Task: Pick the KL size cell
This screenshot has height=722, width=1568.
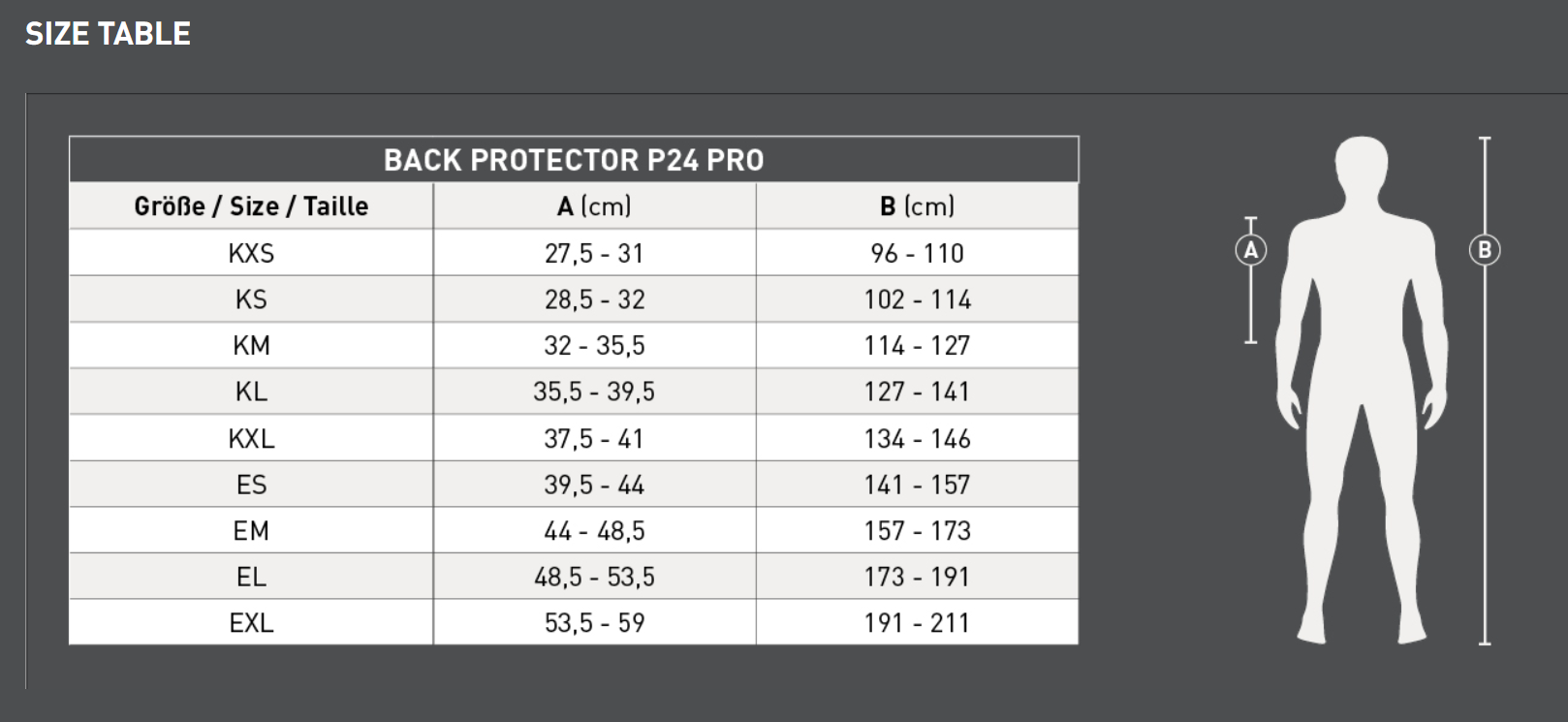Action: click(251, 392)
